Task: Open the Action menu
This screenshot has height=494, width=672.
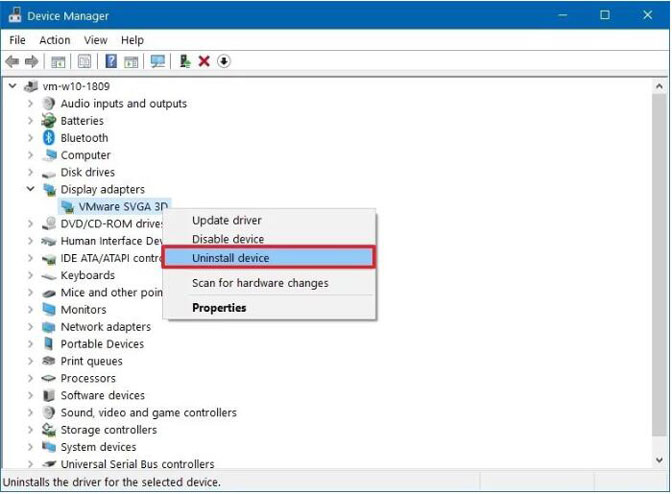Action: 55,40
